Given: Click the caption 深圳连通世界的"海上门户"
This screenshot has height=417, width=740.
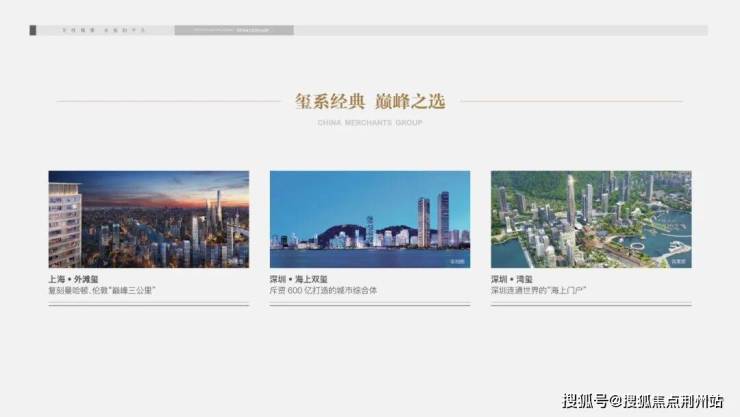Looking at the screenshot, I should (538, 291).
